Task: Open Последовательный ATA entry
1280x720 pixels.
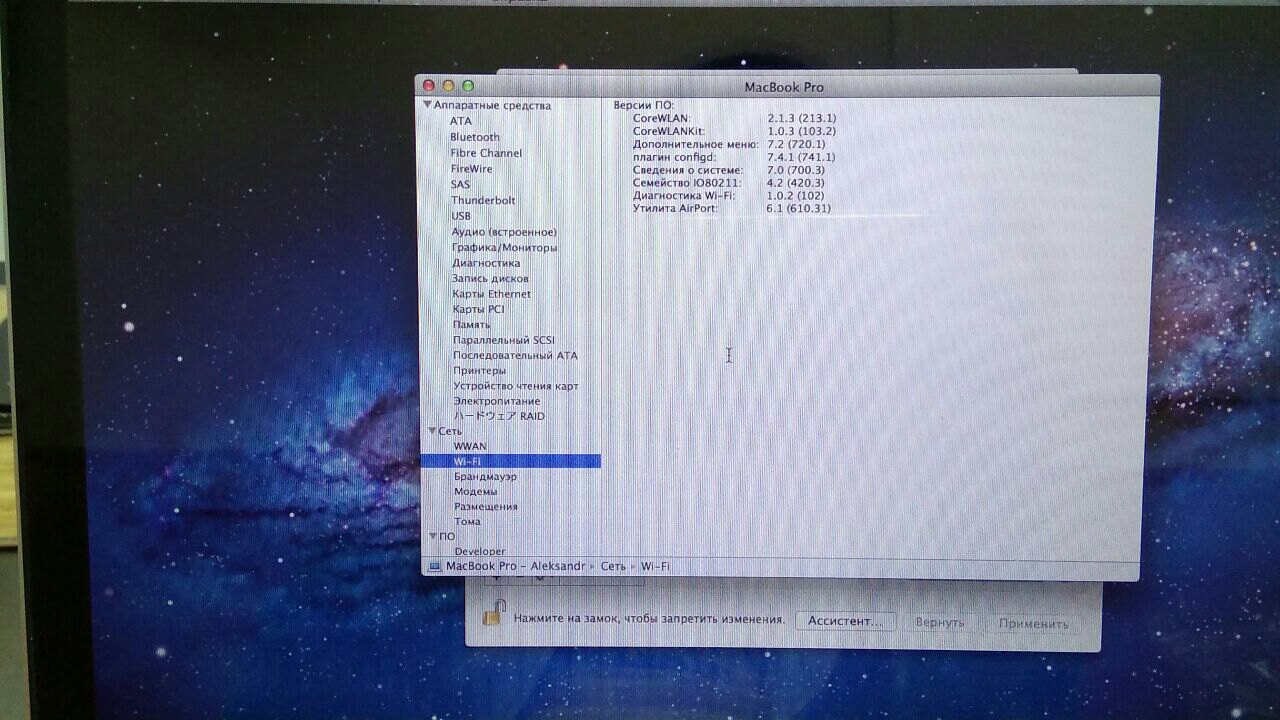Action: point(515,355)
